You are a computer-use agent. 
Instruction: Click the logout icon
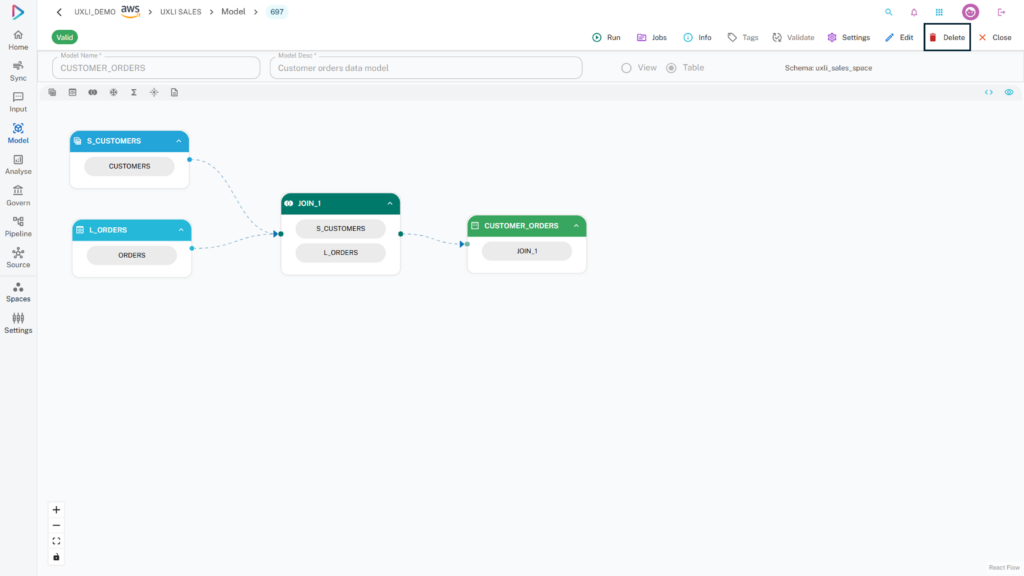[1001, 12]
